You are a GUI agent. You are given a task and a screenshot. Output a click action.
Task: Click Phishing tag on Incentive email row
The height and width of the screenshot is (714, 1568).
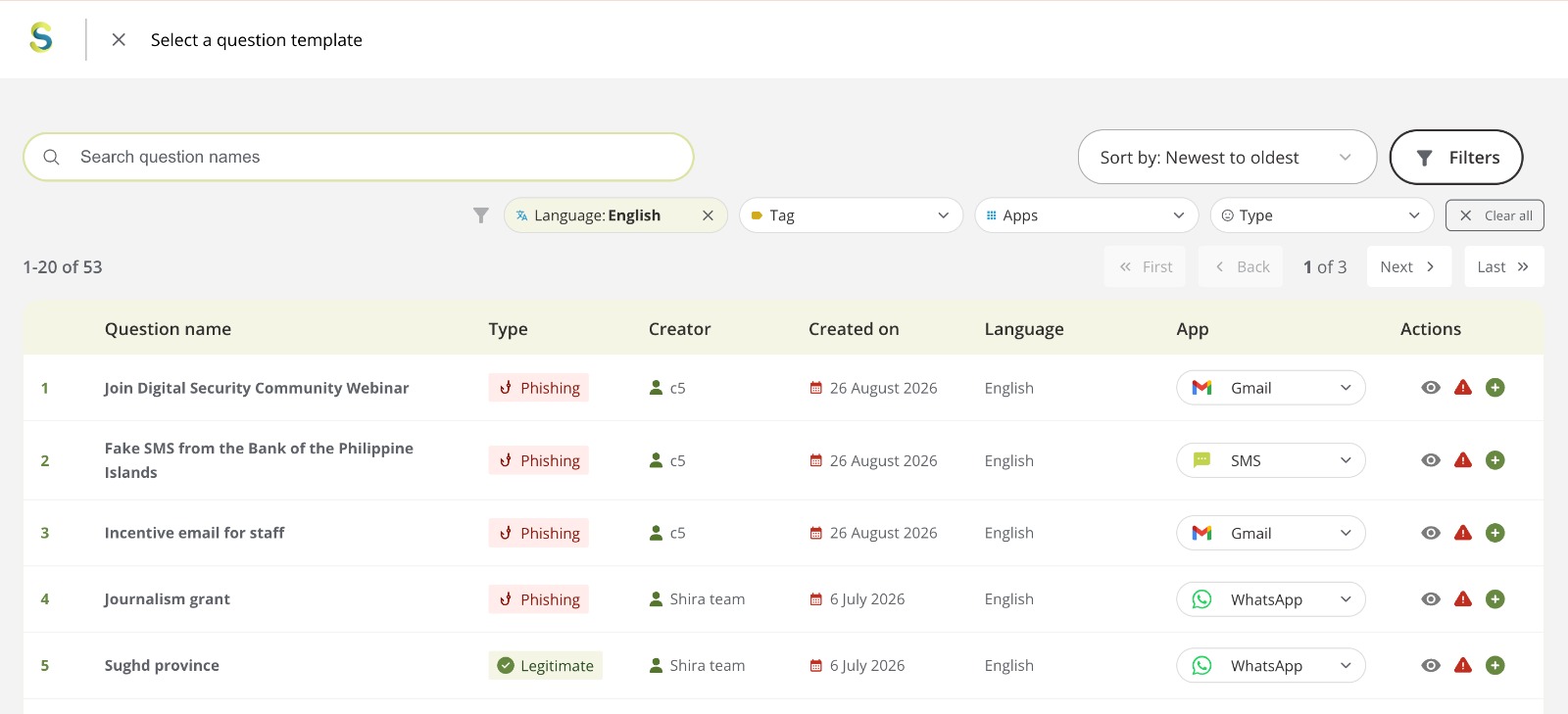539,533
